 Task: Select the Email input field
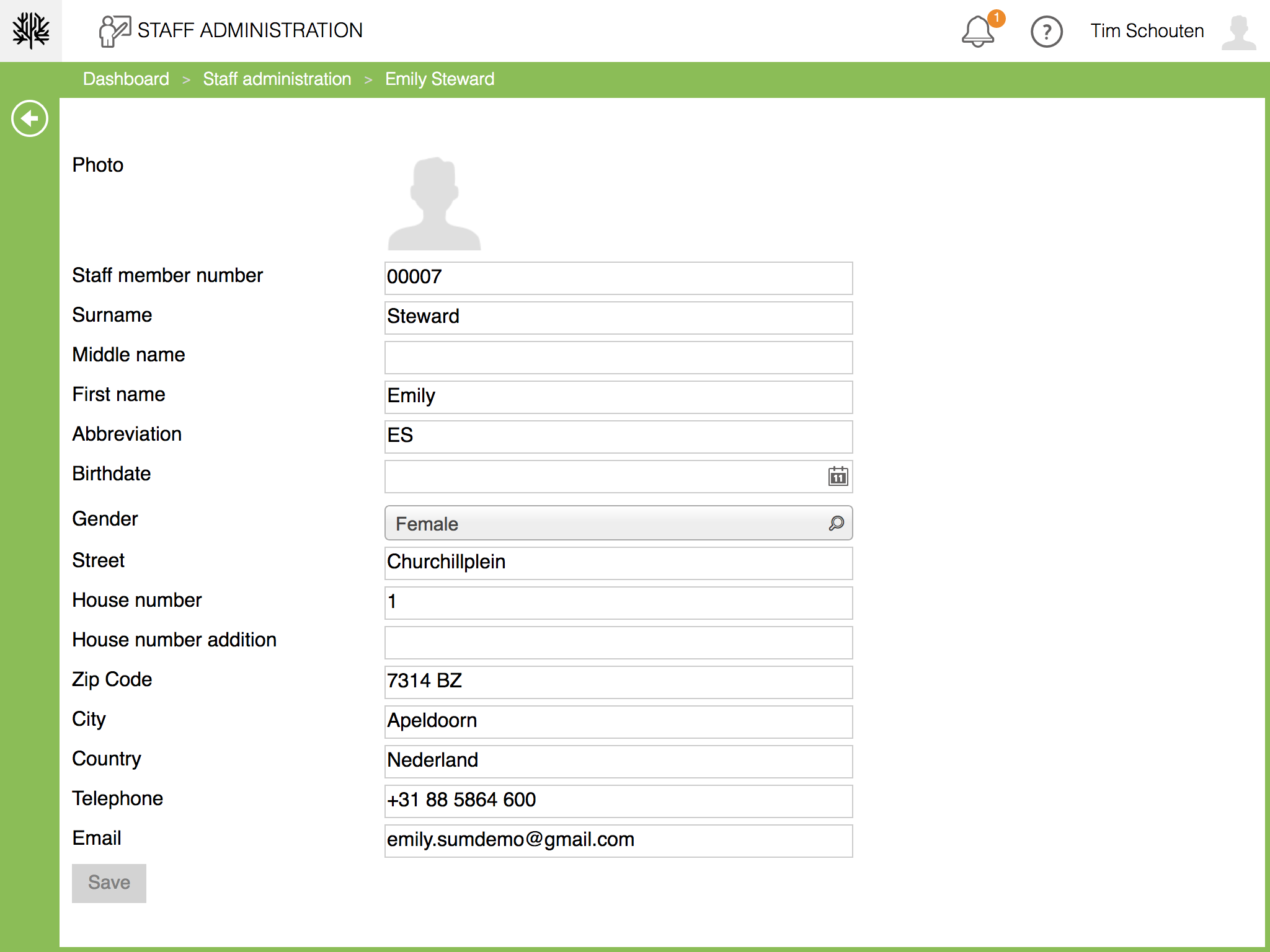[x=618, y=840]
